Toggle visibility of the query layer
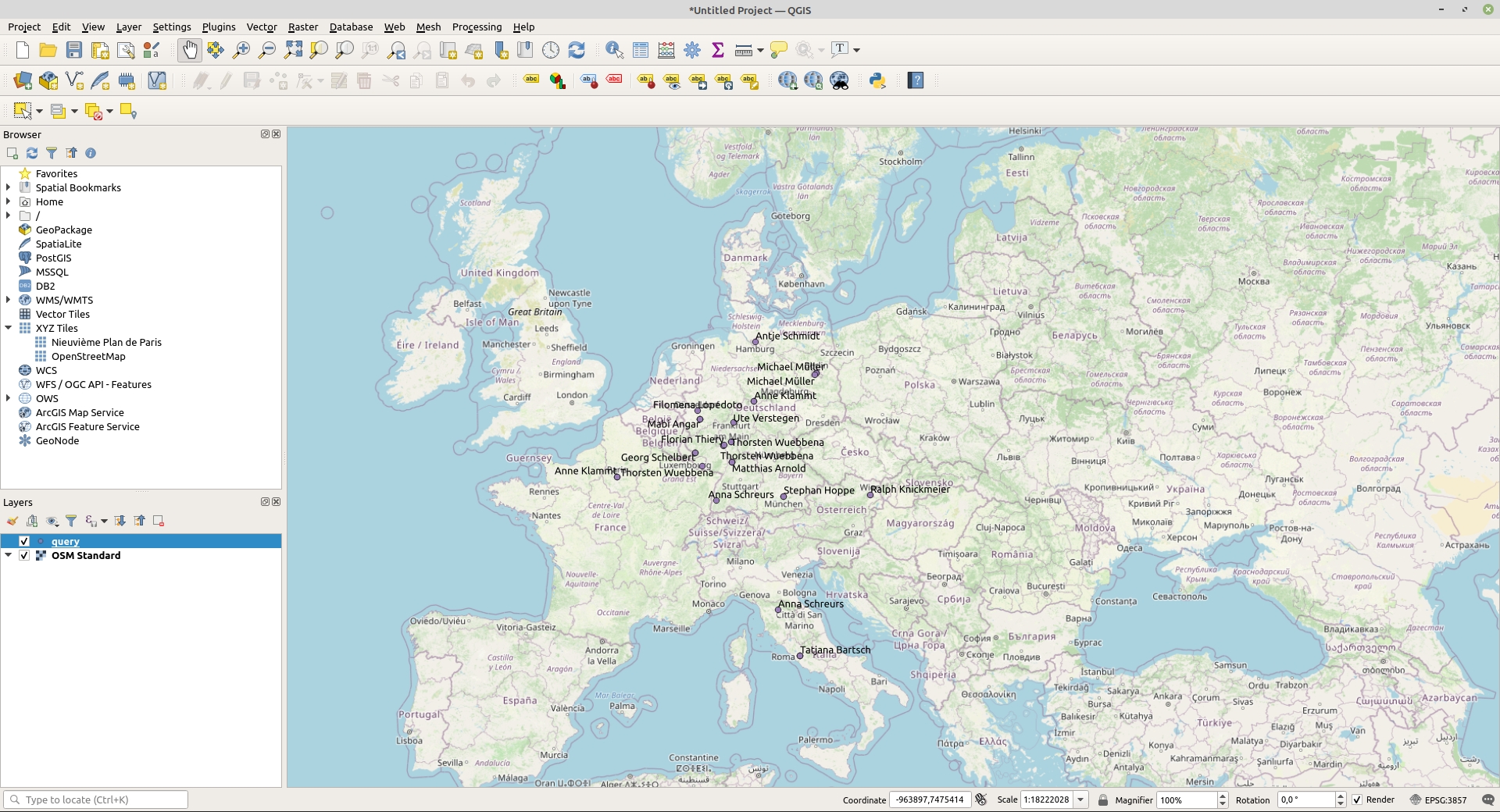The height and width of the screenshot is (812, 1500). (x=24, y=541)
